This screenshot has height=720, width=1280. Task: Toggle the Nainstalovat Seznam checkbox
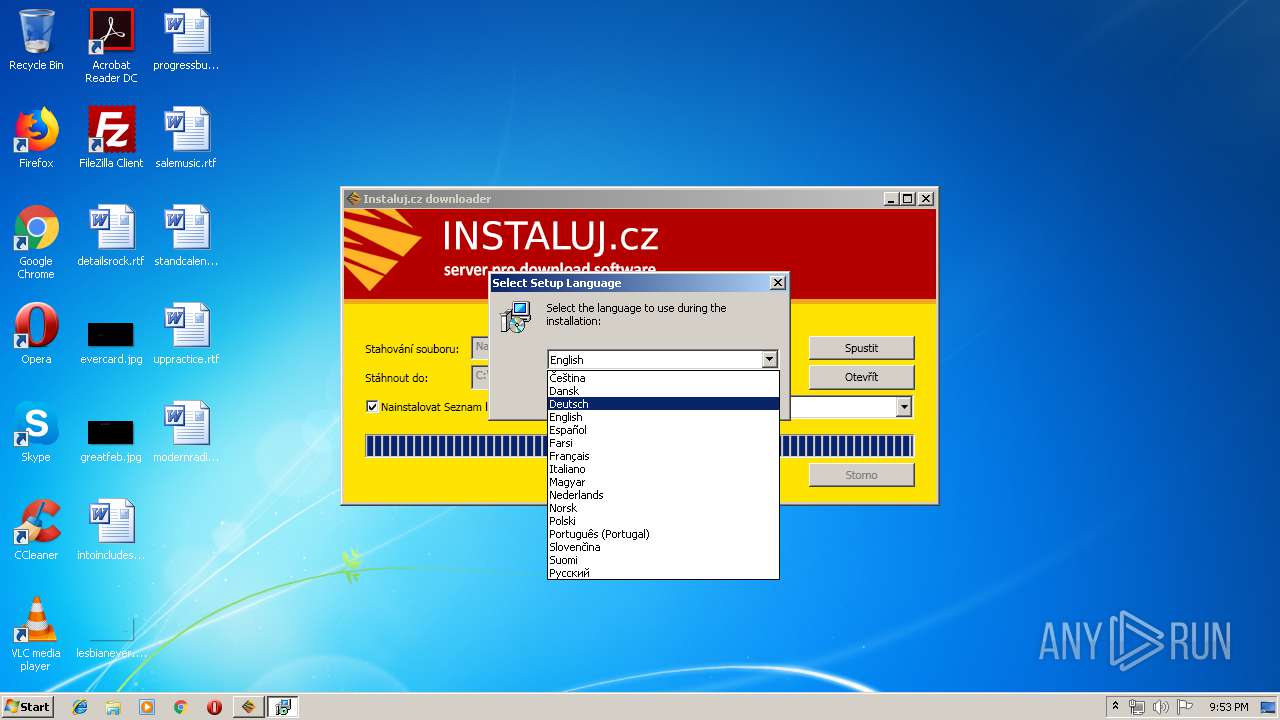[372, 407]
